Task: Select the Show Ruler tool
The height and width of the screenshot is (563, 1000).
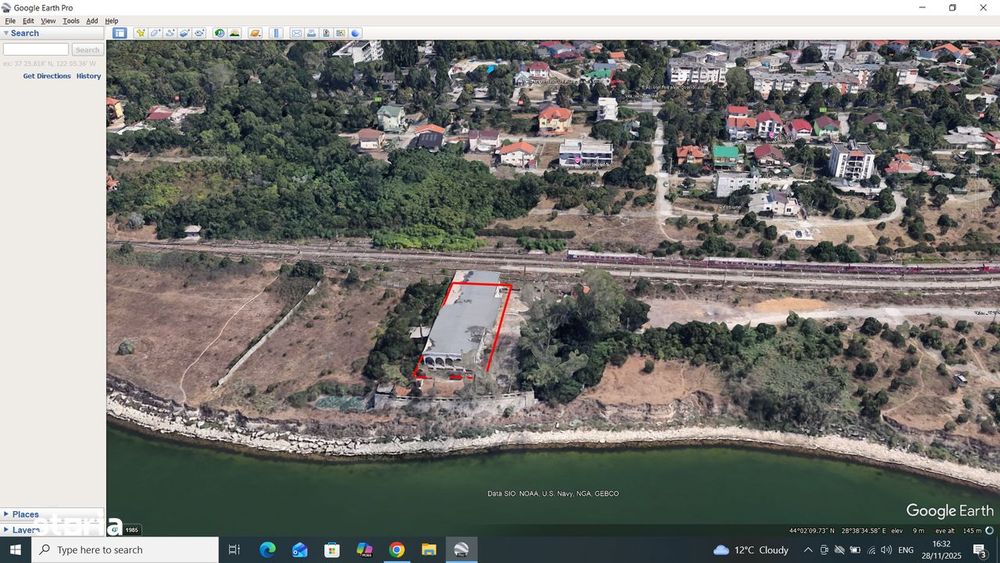Action: coord(276,33)
